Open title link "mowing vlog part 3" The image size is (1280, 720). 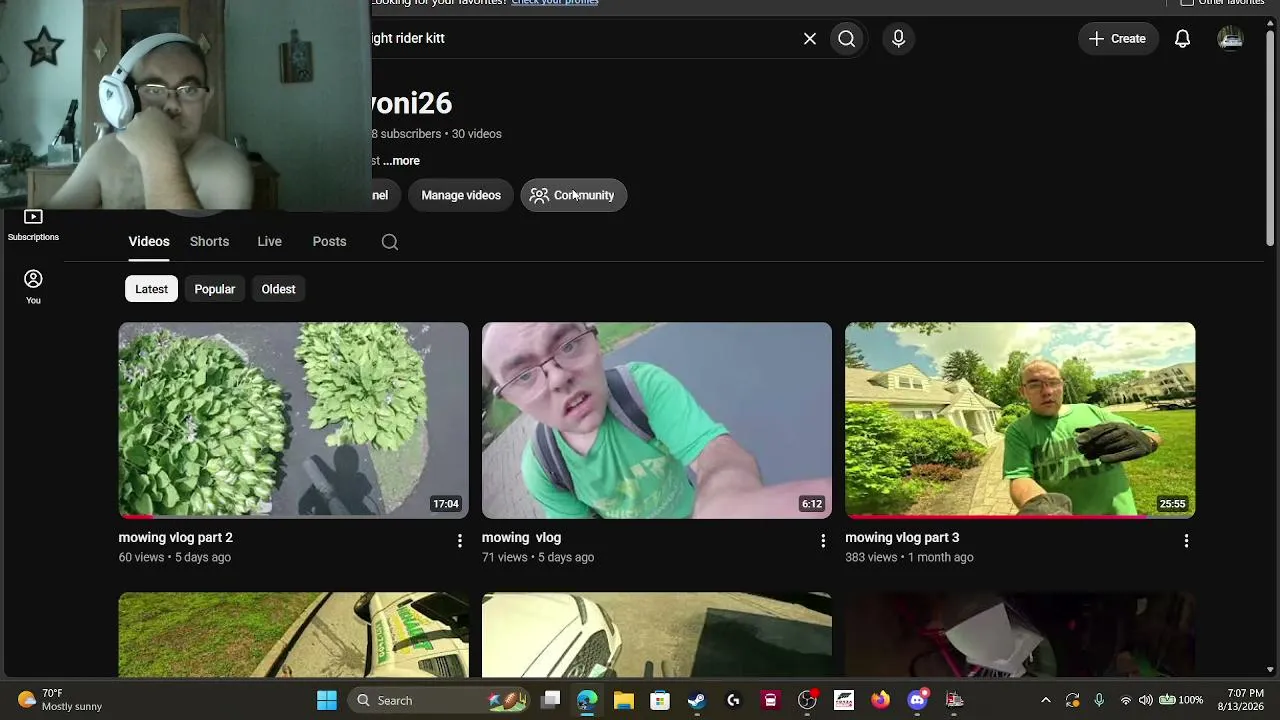pos(902,538)
